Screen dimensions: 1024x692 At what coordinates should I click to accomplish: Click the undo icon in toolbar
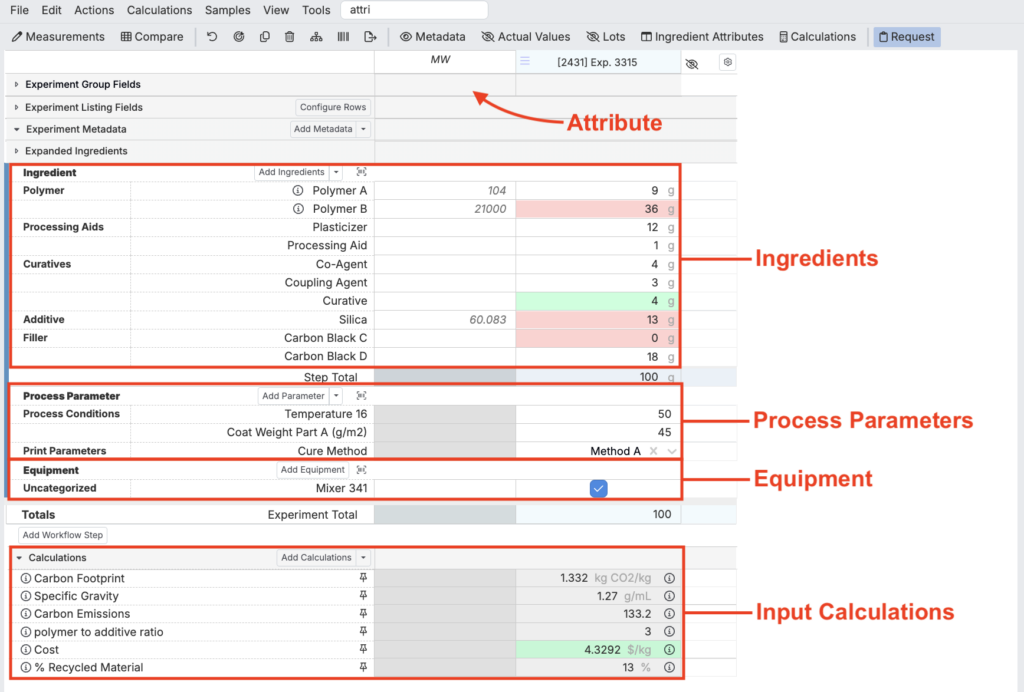coord(212,37)
